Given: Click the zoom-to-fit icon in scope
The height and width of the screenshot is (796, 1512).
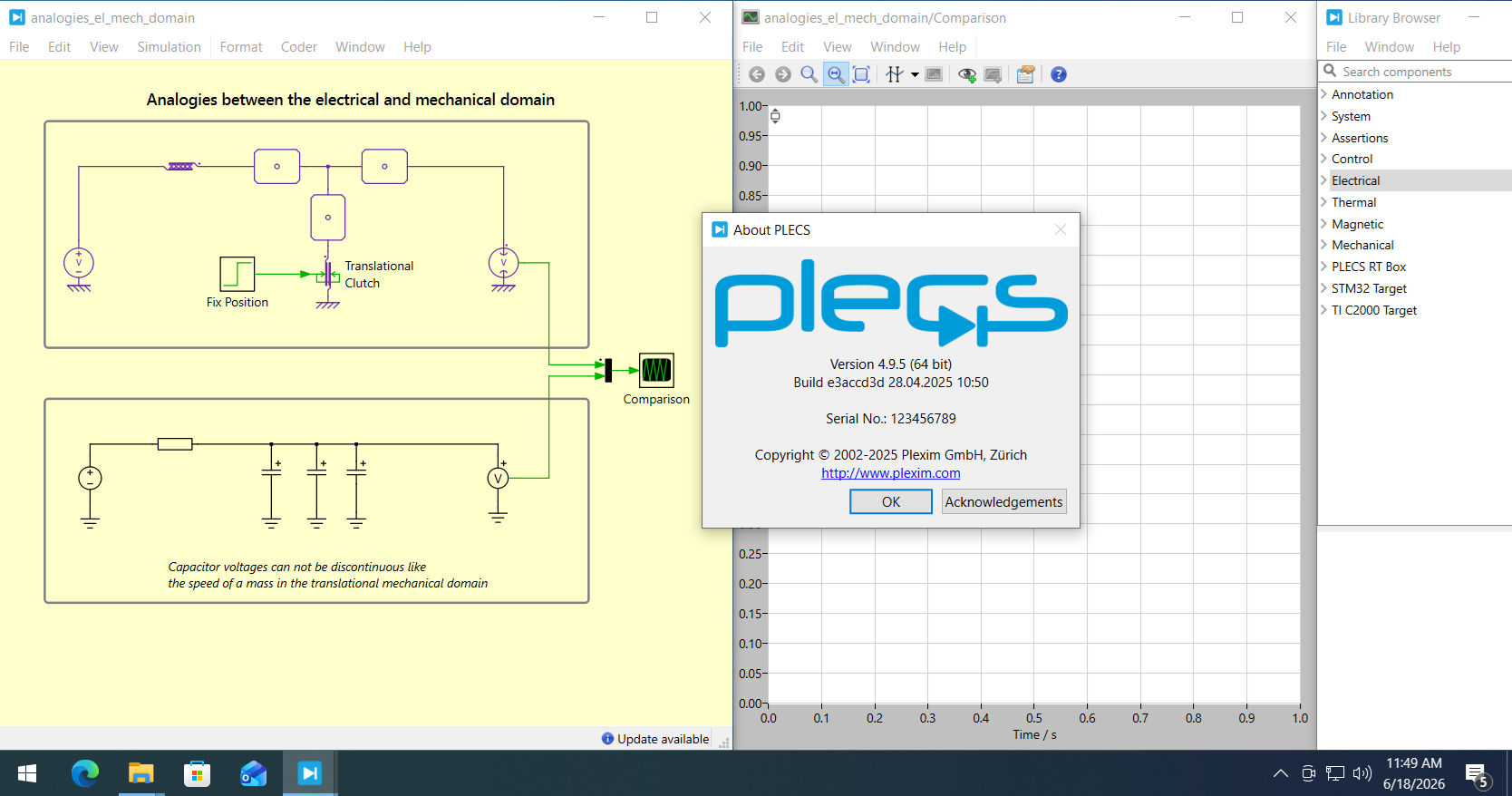Looking at the screenshot, I should coord(862,74).
